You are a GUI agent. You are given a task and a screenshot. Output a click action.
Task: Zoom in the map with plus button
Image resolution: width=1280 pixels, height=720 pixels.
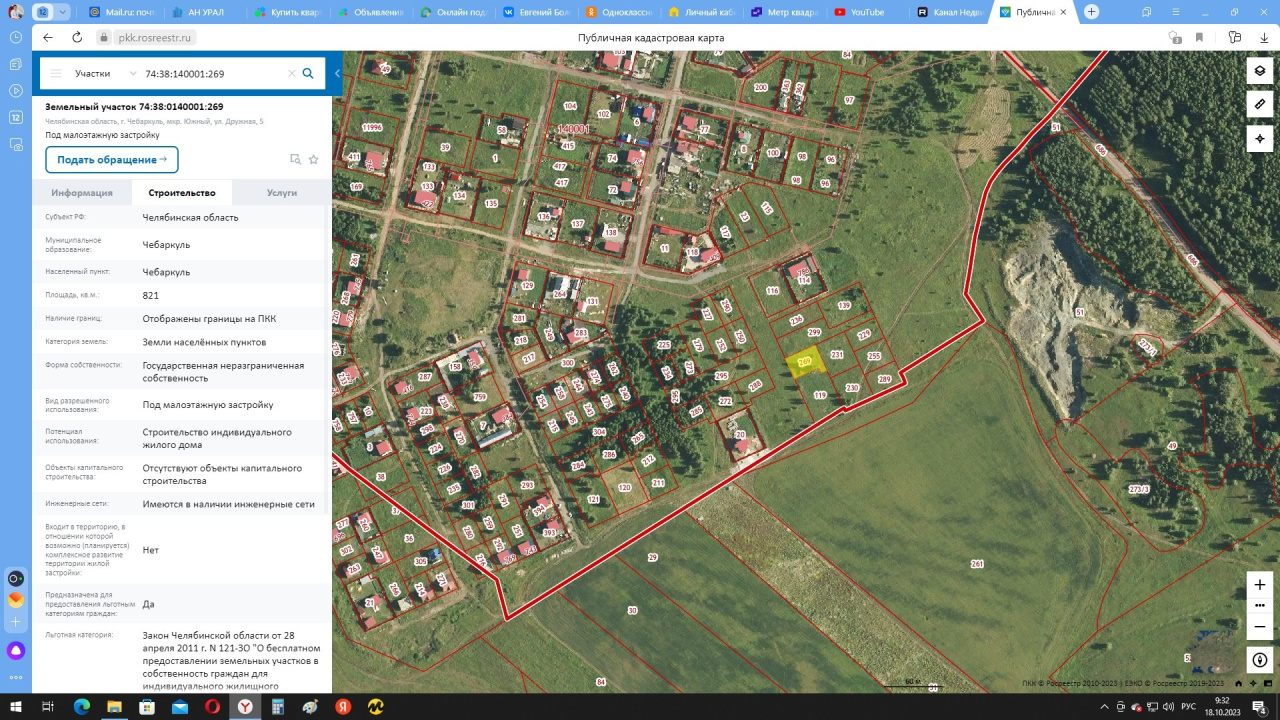tap(1259, 584)
